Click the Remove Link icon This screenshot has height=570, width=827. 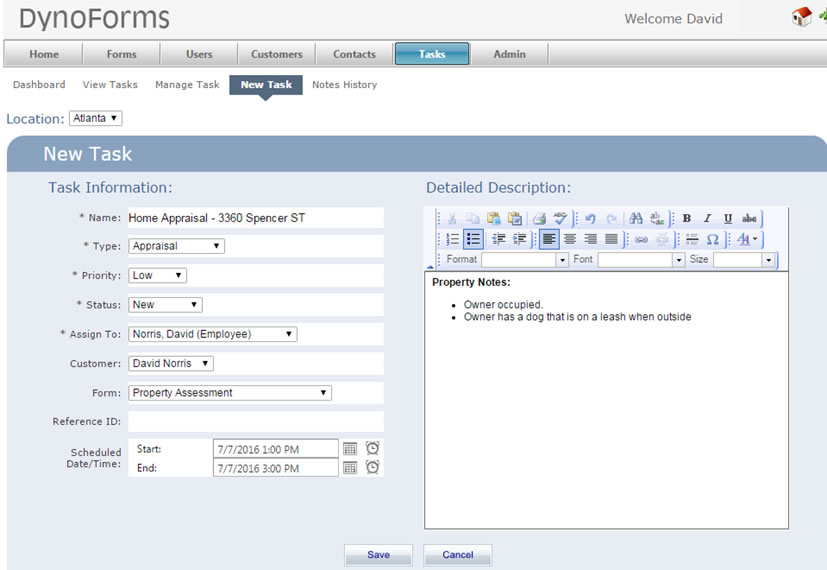[662, 239]
